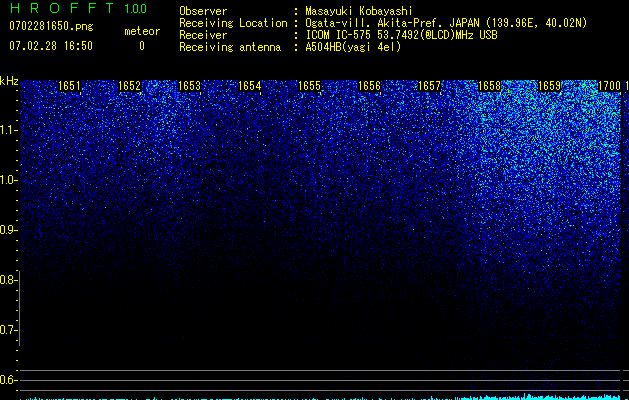Screen dimensions: 629x400
Task: Click the Receiving Location label
Action: [x=233, y=23]
